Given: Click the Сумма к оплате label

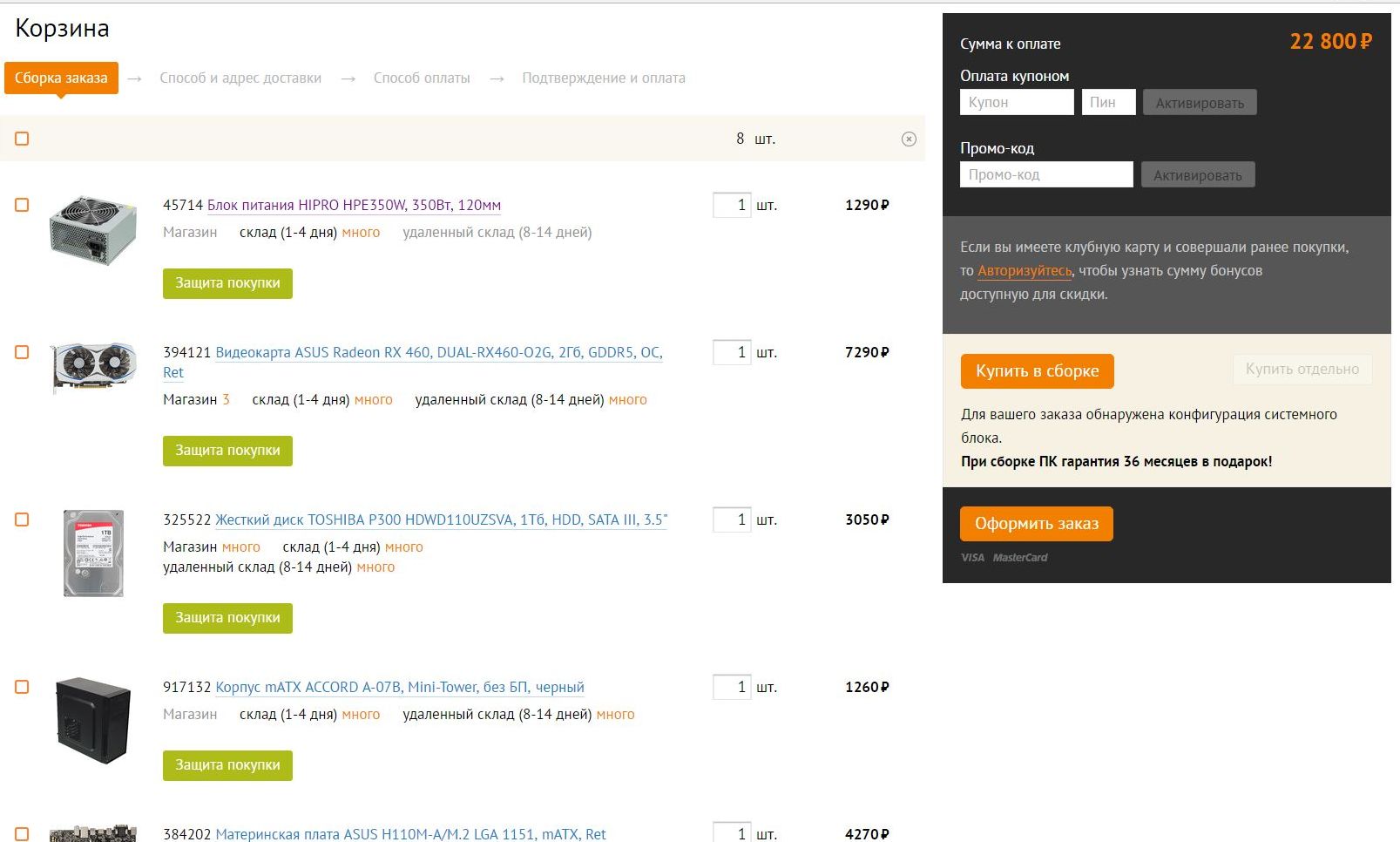Looking at the screenshot, I should pos(1011,44).
